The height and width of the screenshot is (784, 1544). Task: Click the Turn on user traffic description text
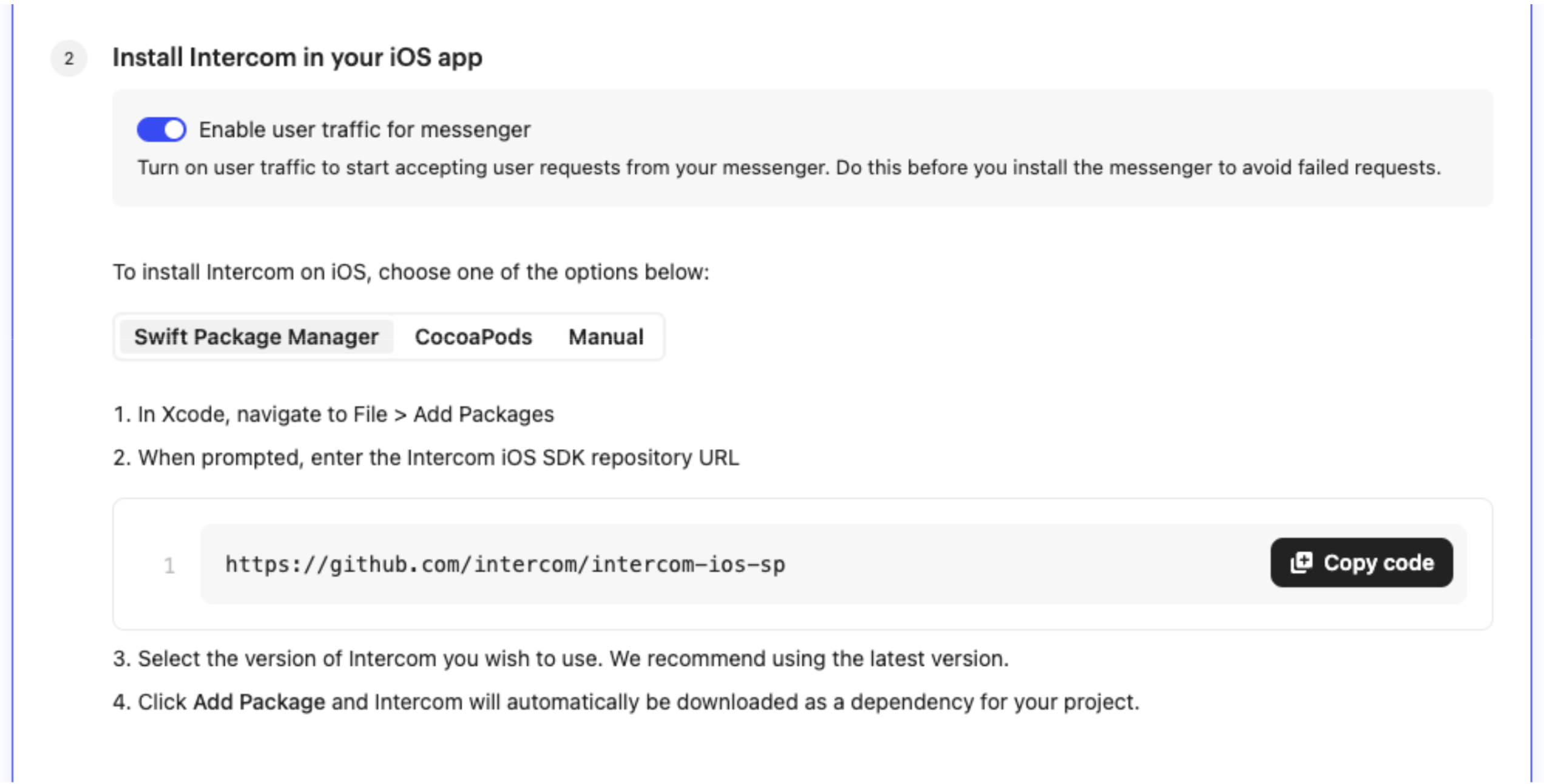tap(789, 167)
